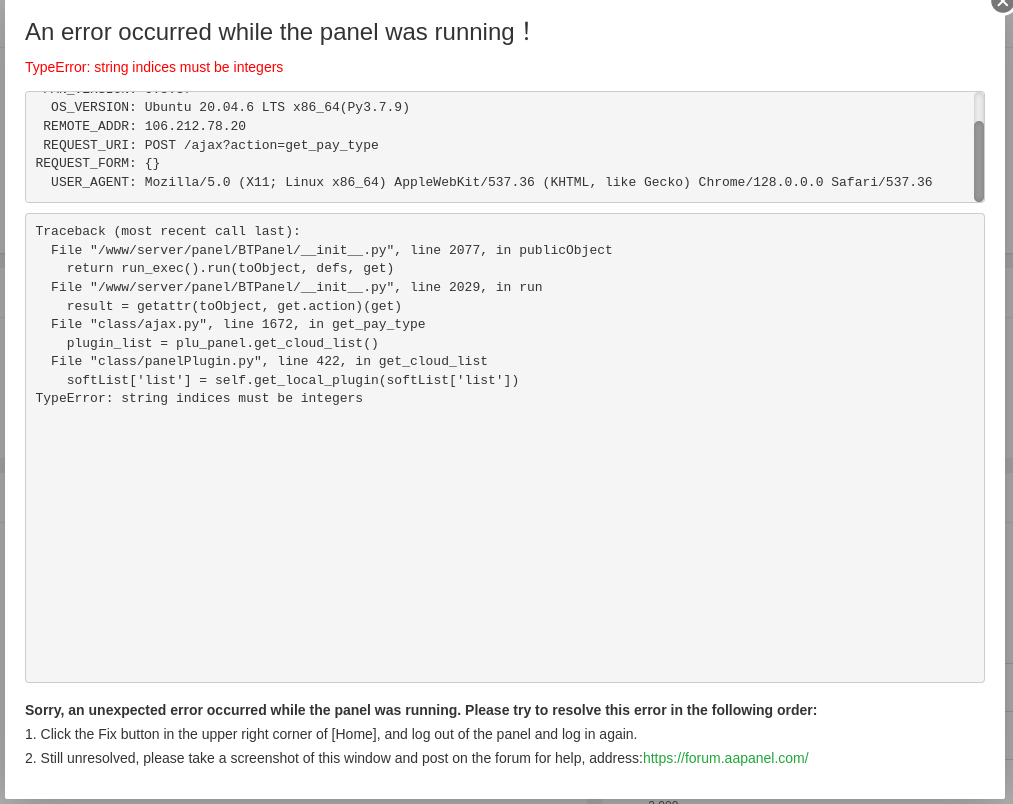The width and height of the screenshot is (1013, 804).
Task: Open the forum.aapanel.com help link
Action: (725, 758)
